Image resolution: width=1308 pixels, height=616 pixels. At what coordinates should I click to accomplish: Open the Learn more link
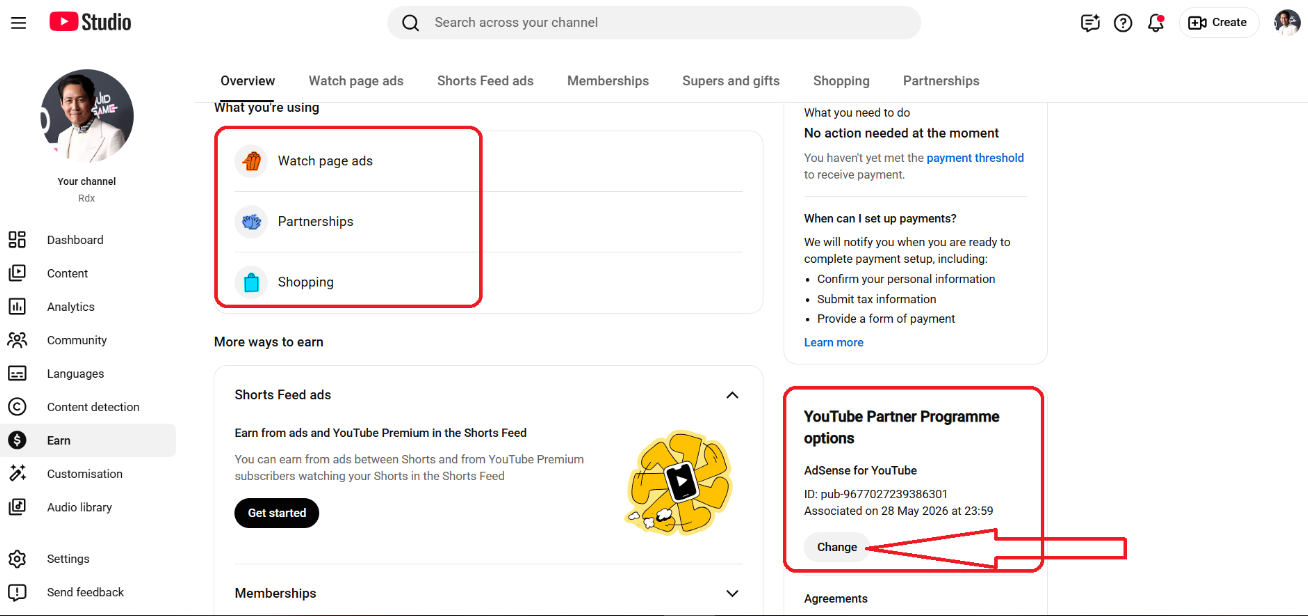pyautogui.click(x=834, y=342)
